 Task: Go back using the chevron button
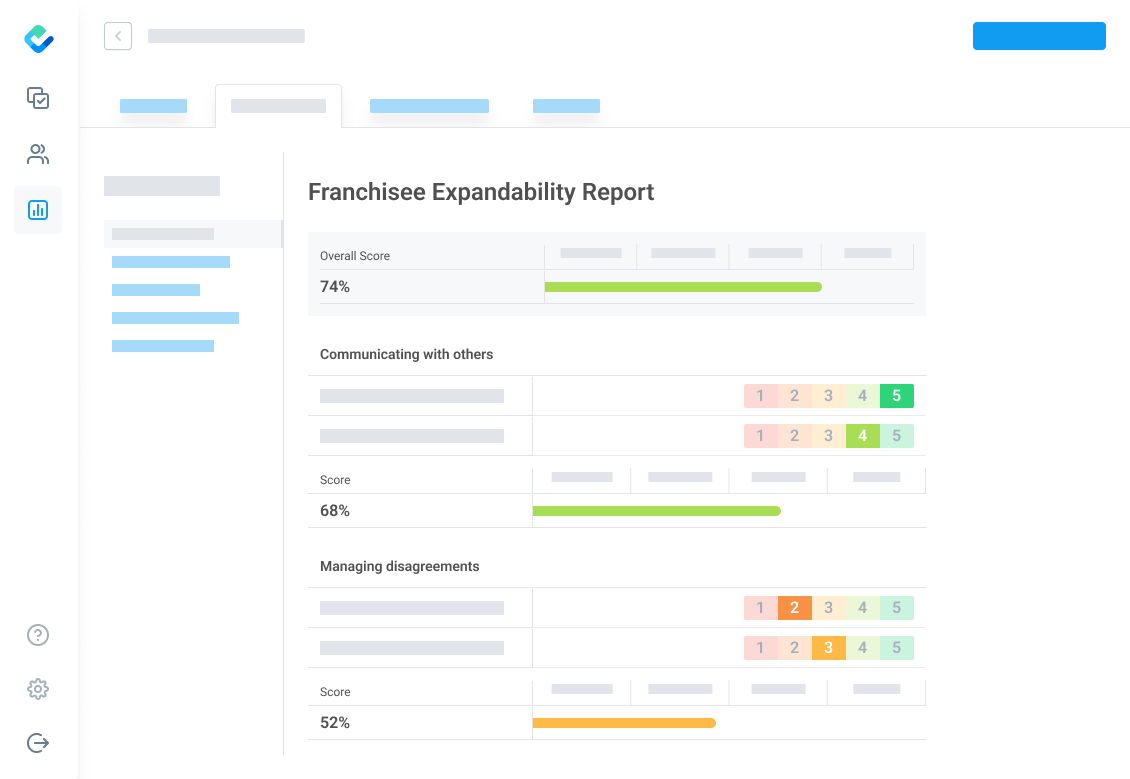coord(118,36)
